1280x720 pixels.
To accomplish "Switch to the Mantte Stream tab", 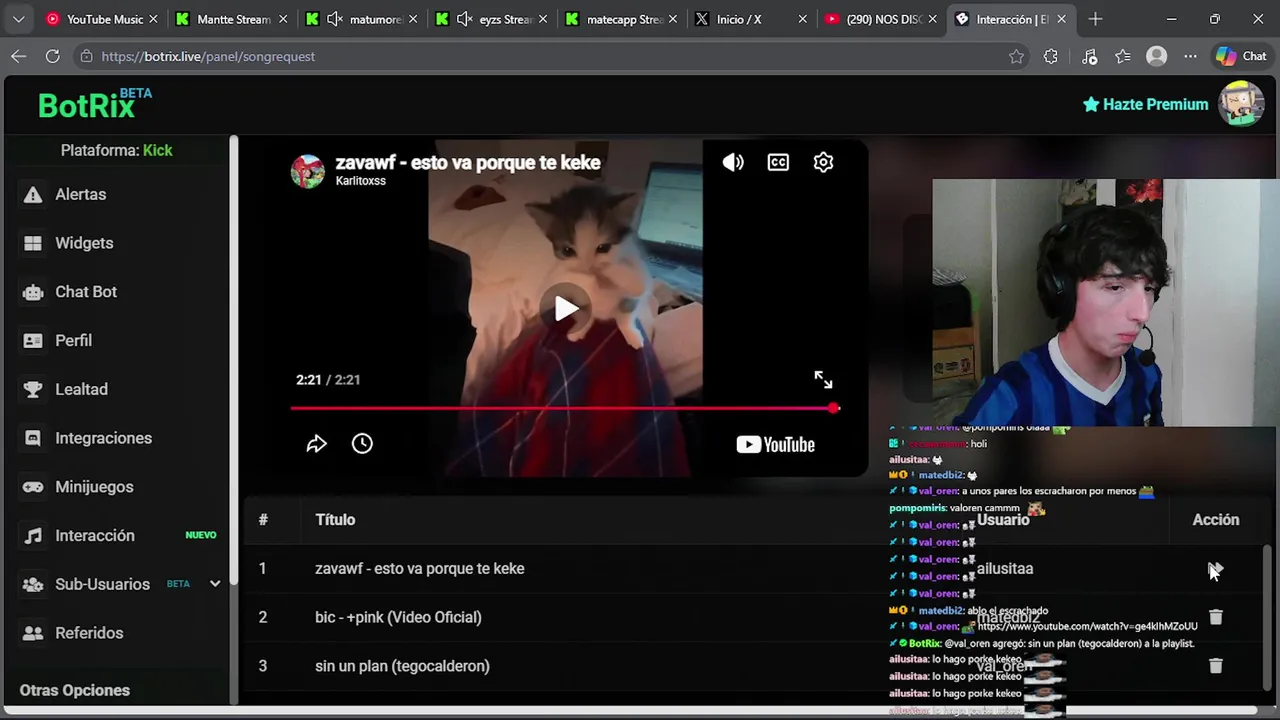I will tap(232, 19).
